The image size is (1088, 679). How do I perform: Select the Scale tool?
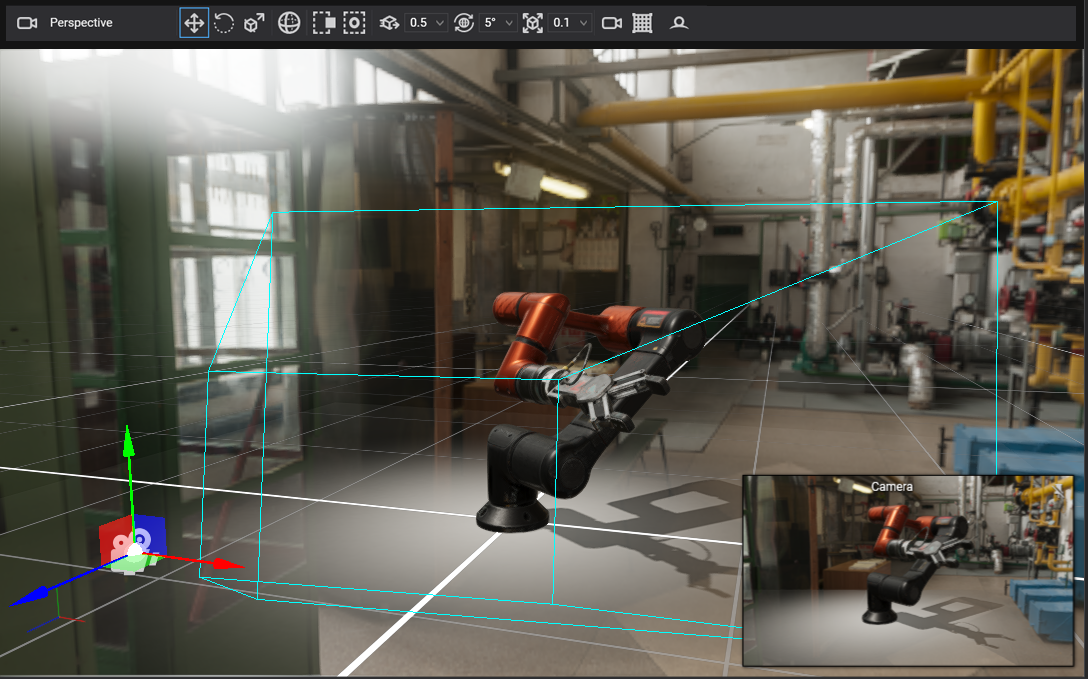coord(255,23)
